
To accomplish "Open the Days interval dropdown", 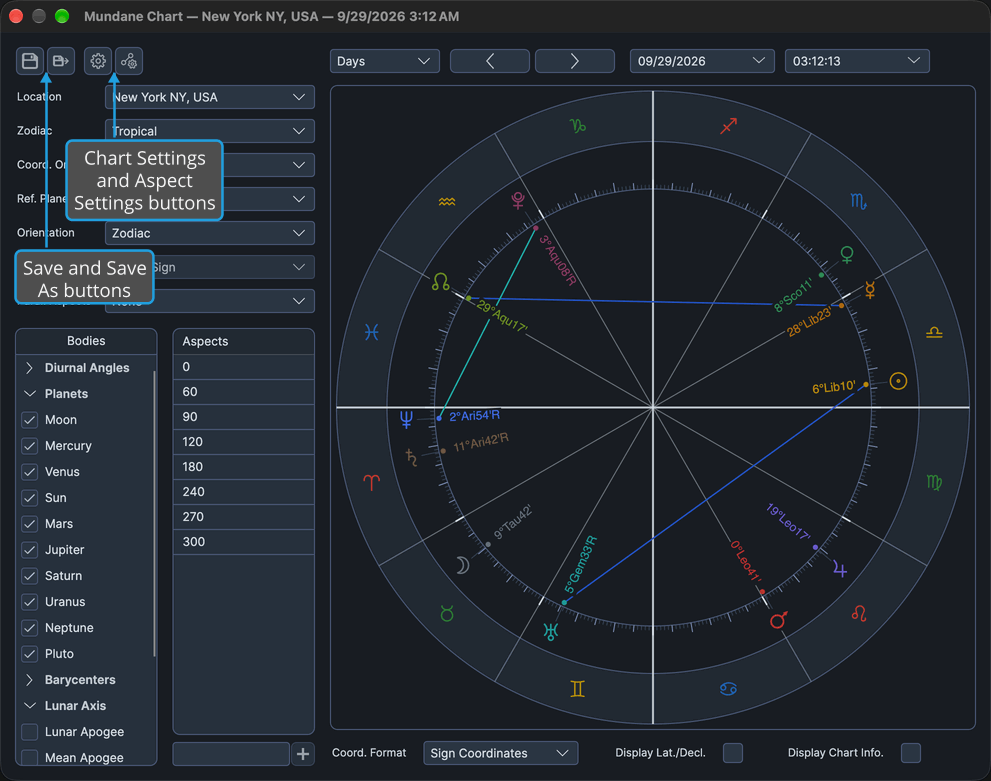I will [x=384, y=61].
